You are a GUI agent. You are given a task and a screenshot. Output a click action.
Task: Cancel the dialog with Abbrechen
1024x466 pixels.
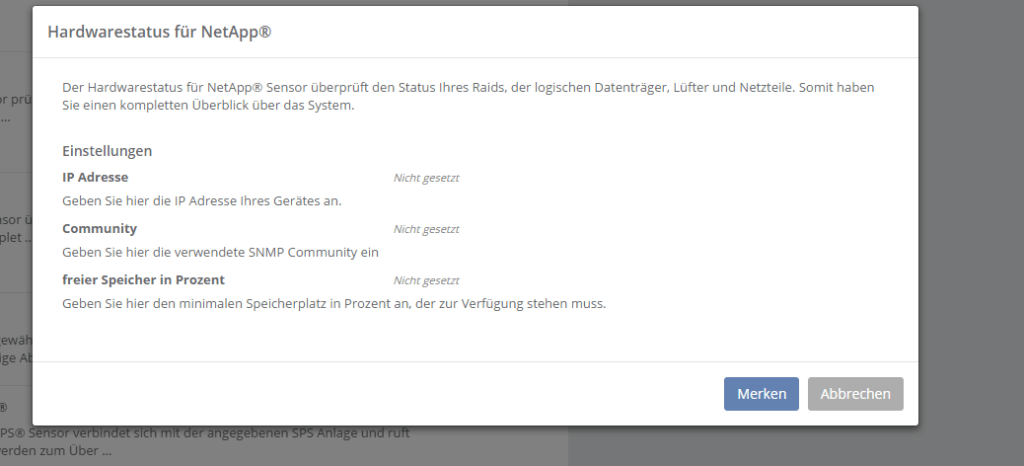point(856,394)
